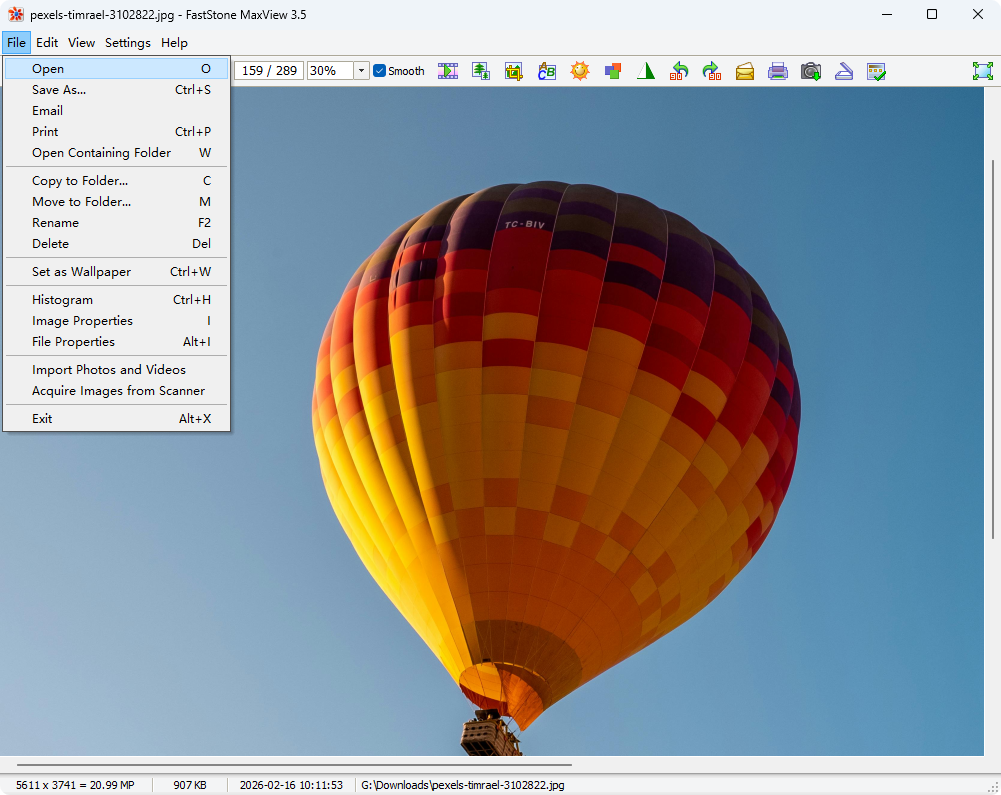Rotate image left with the toolbar icon
This screenshot has width=1001, height=795.
[679, 71]
